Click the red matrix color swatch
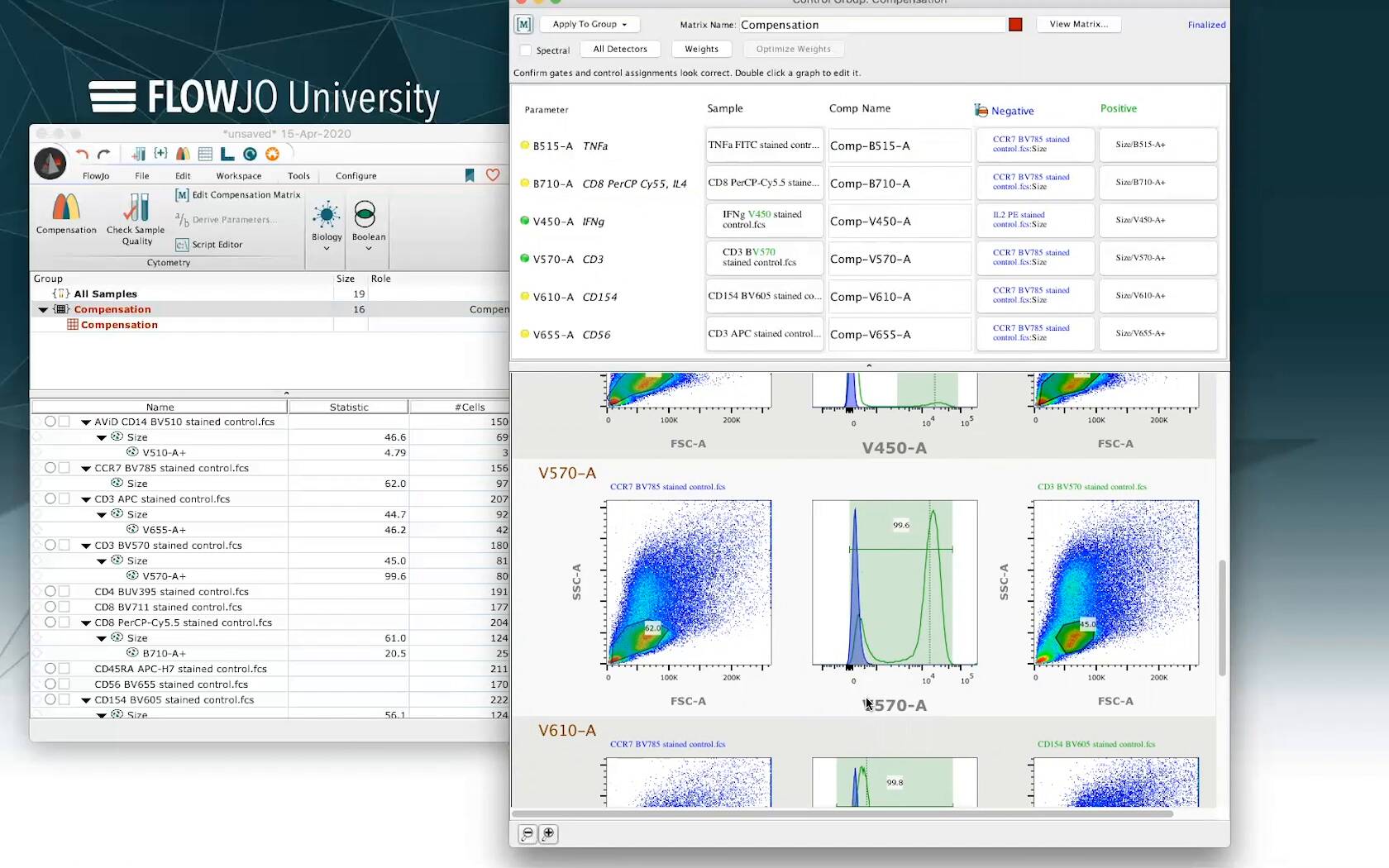The width and height of the screenshot is (1389, 868). [x=1015, y=25]
